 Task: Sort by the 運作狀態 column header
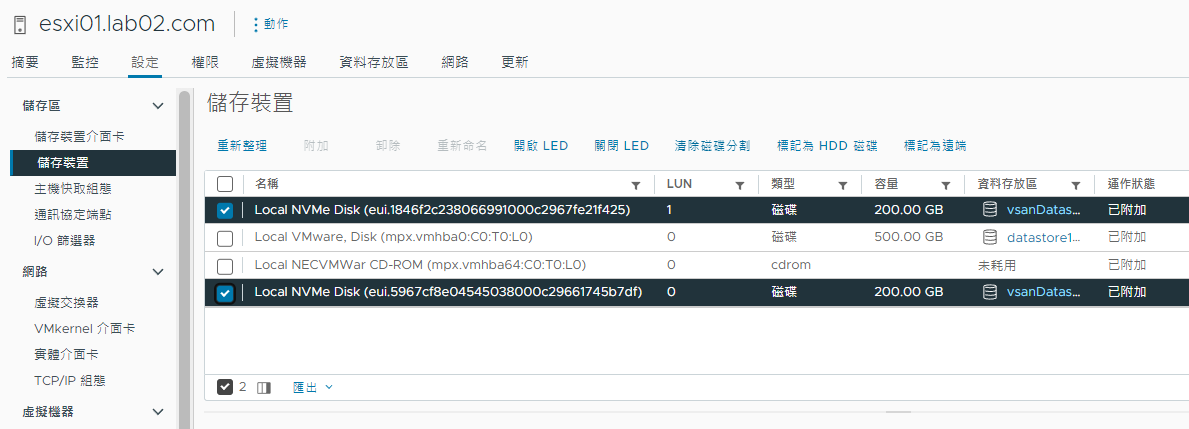point(1131,183)
